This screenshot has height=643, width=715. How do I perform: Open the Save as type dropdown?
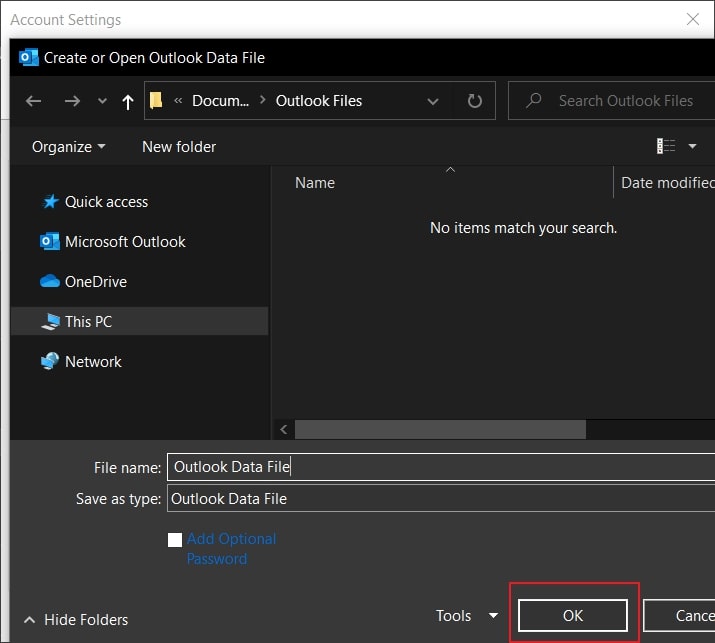(x=441, y=498)
